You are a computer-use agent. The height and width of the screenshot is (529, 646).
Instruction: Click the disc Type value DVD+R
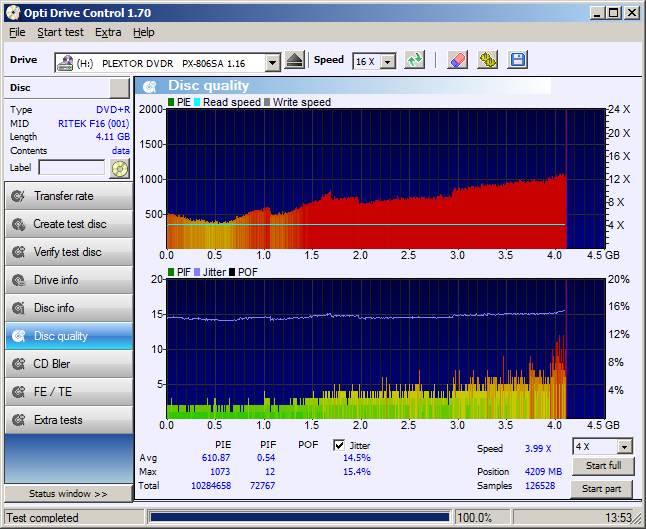pyautogui.click(x=113, y=110)
